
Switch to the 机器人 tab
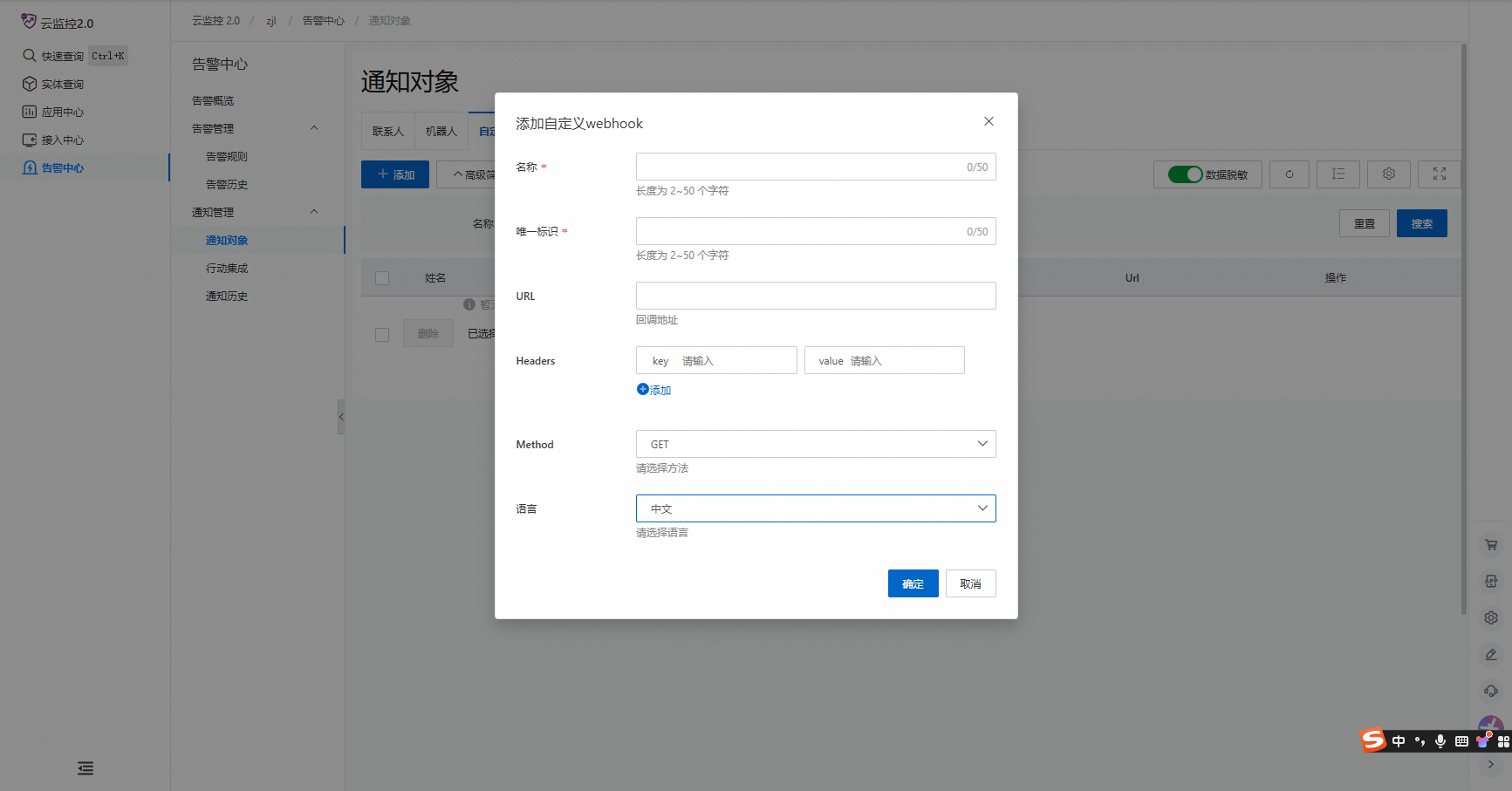pos(441,131)
